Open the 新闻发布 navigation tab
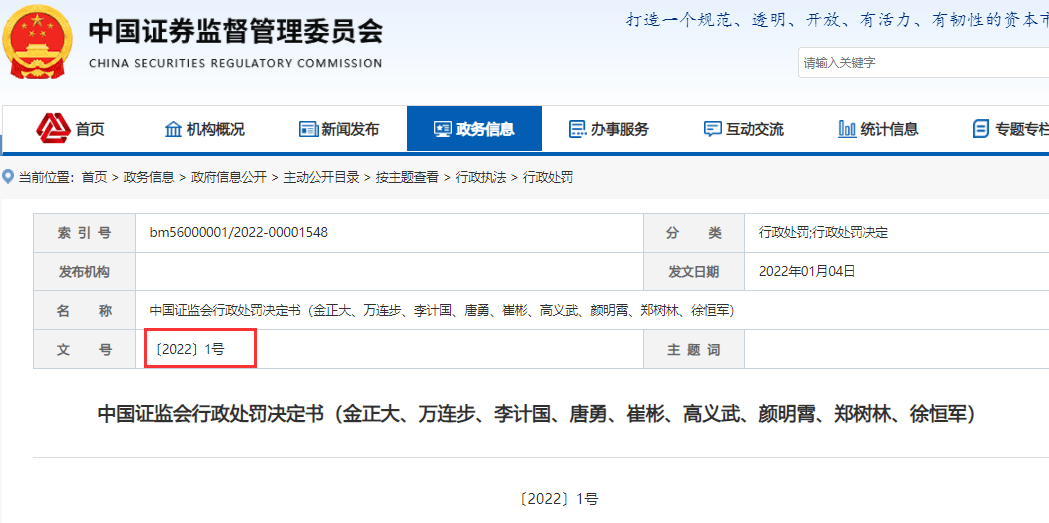 click(x=350, y=129)
